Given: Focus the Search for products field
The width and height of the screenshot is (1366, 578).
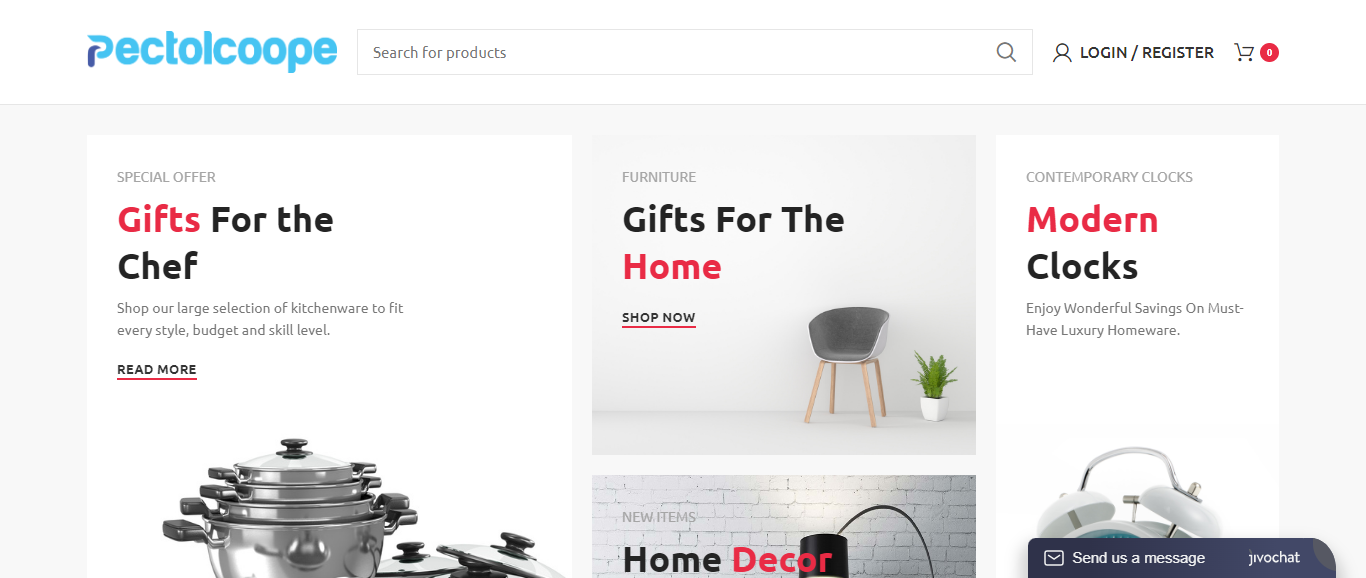Looking at the screenshot, I should [676, 52].
